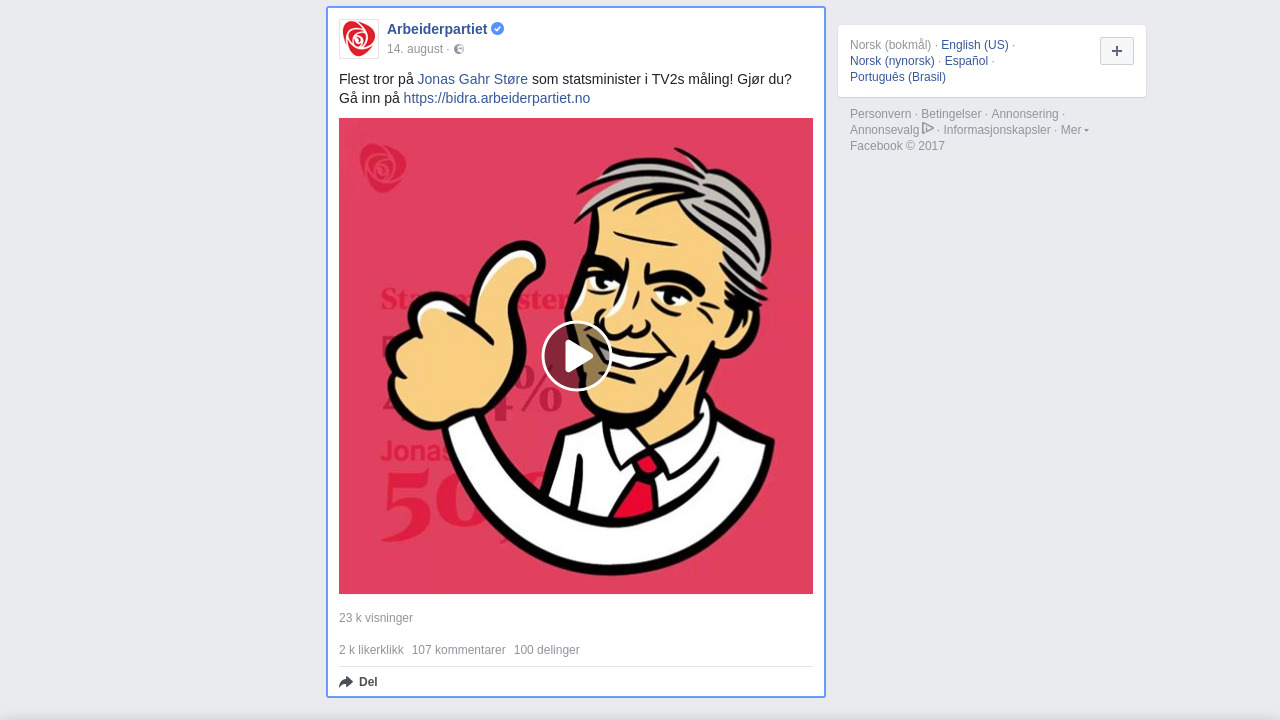Click the 14. august timestamp
Screen dimensions: 1280x720
415,49
